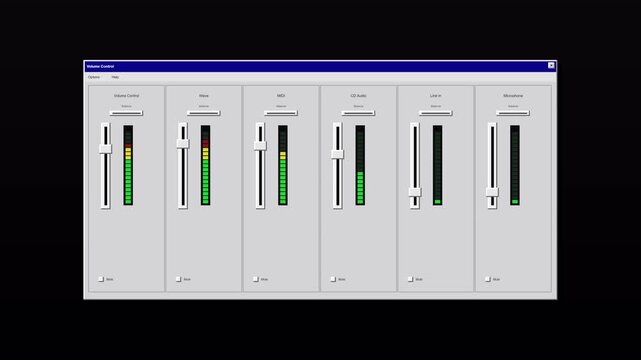641x360 pixels.
Task: Click the Wave level meter
Action: [x=205, y=165]
